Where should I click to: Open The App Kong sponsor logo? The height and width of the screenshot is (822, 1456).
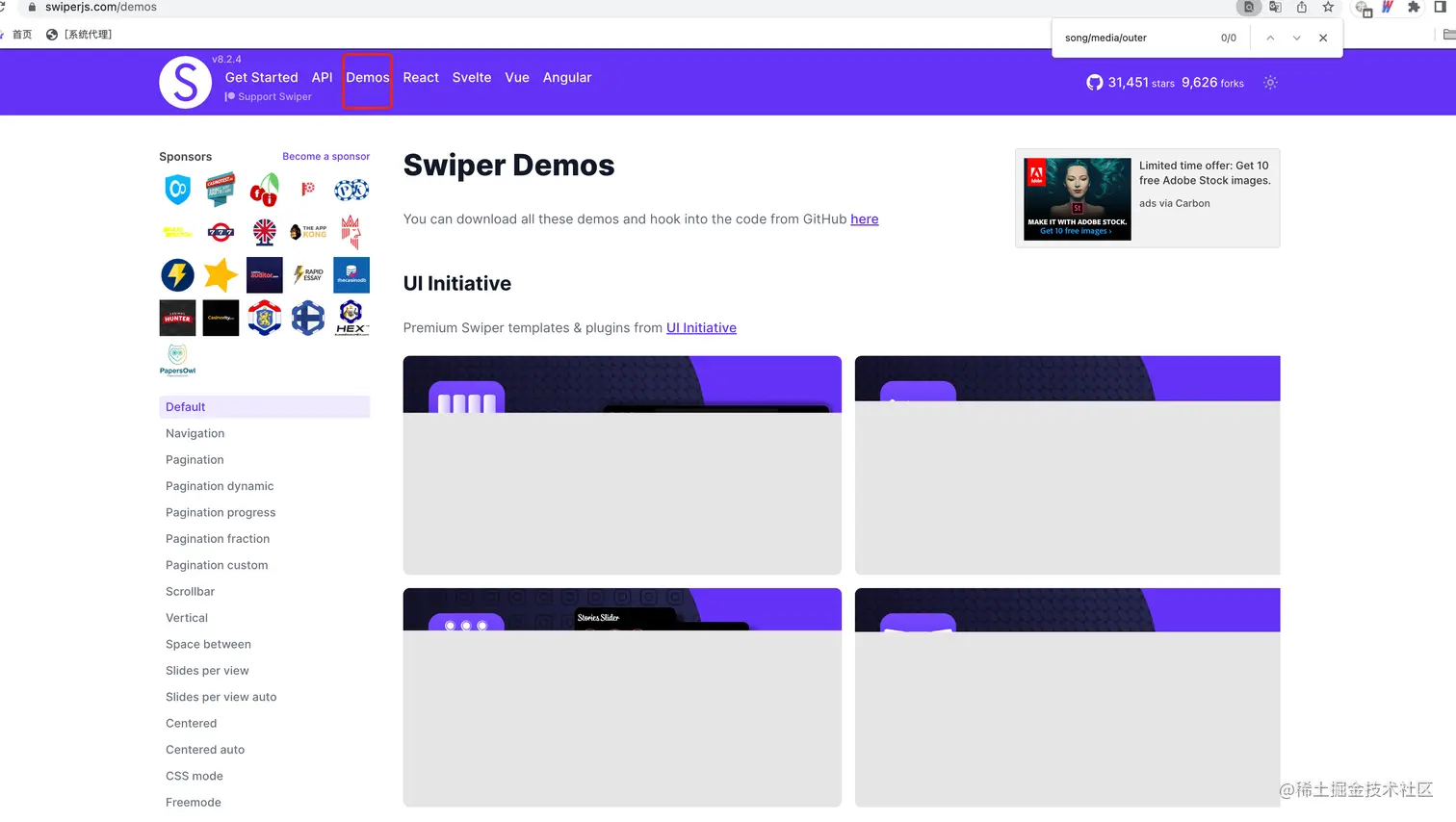click(308, 232)
